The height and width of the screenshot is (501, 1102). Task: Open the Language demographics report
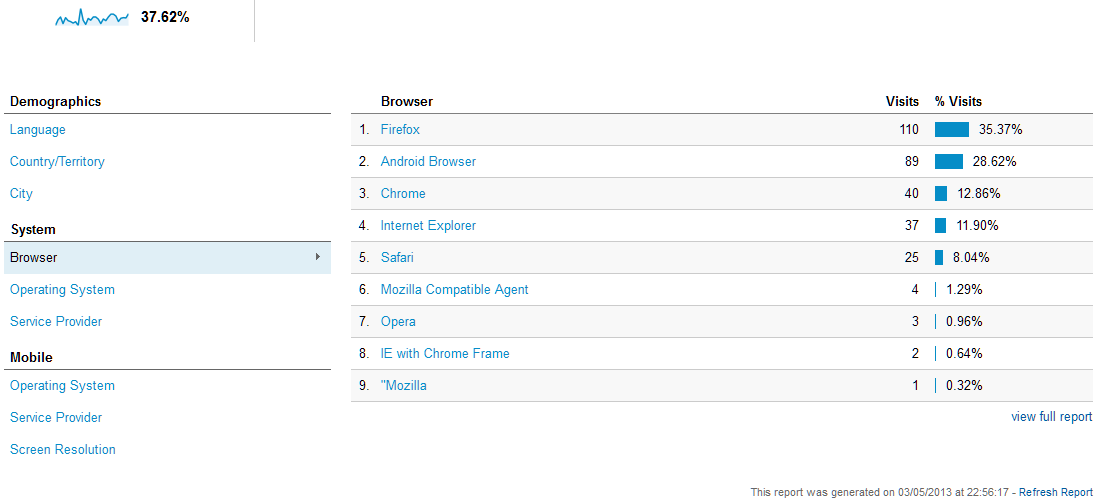click(38, 129)
